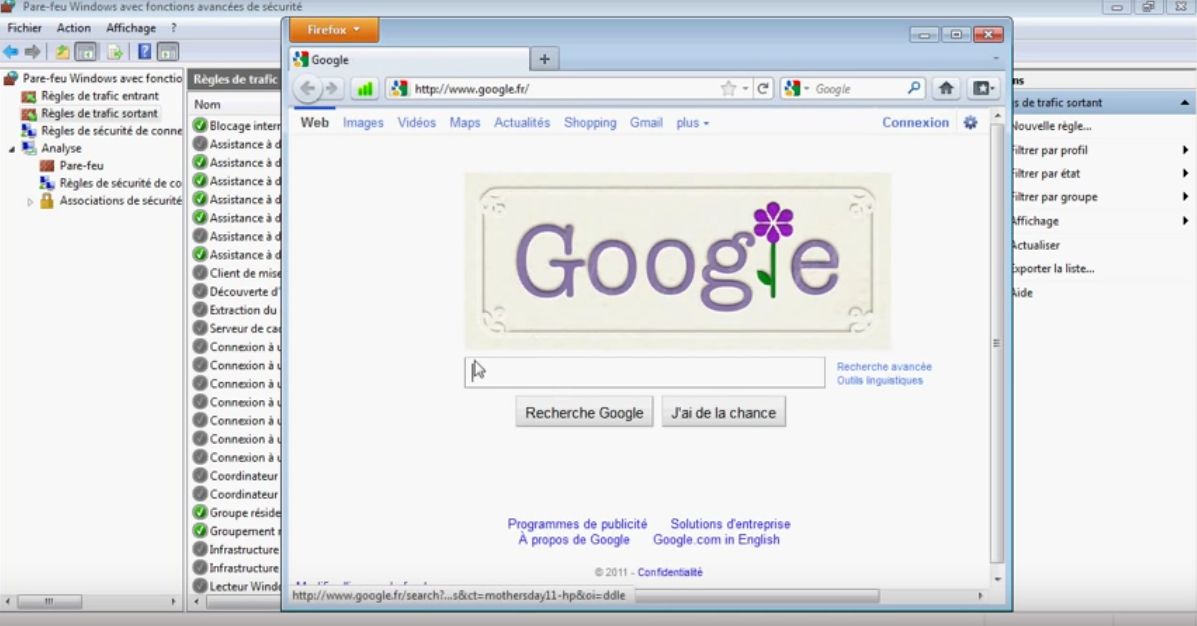Click the Connexion sign-in link

pyautogui.click(x=915, y=122)
